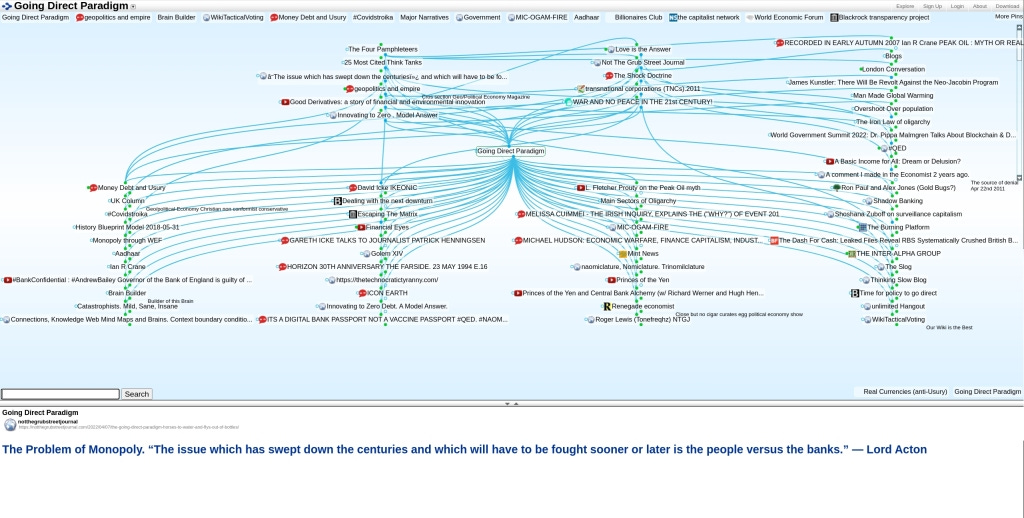Open Man Made Global Warming thought
Image resolution: width=1024 pixels, height=518 pixels.
(893, 95)
